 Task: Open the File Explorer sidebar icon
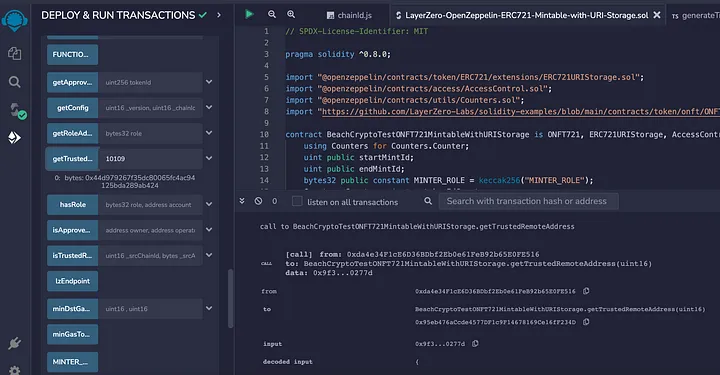click(x=14, y=54)
